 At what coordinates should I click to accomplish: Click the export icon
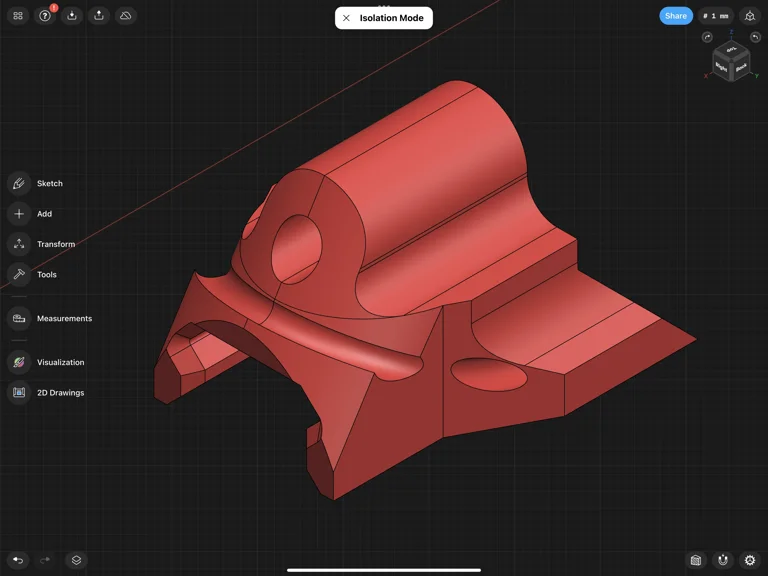tap(99, 16)
